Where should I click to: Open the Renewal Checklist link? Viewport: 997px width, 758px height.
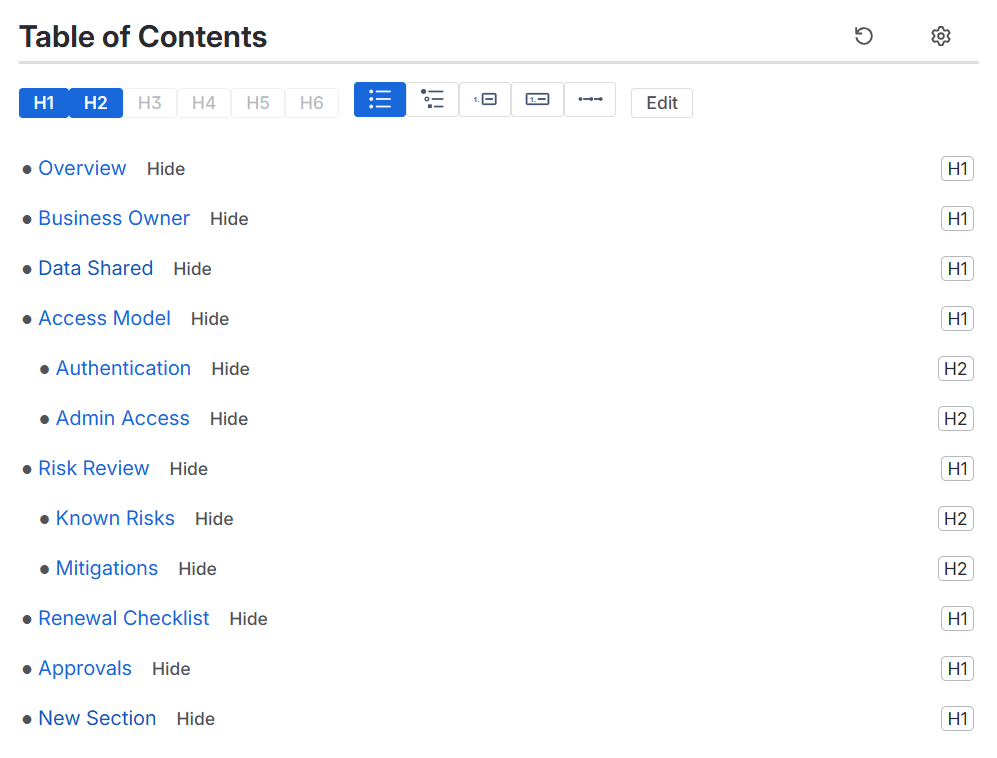tap(123, 618)
